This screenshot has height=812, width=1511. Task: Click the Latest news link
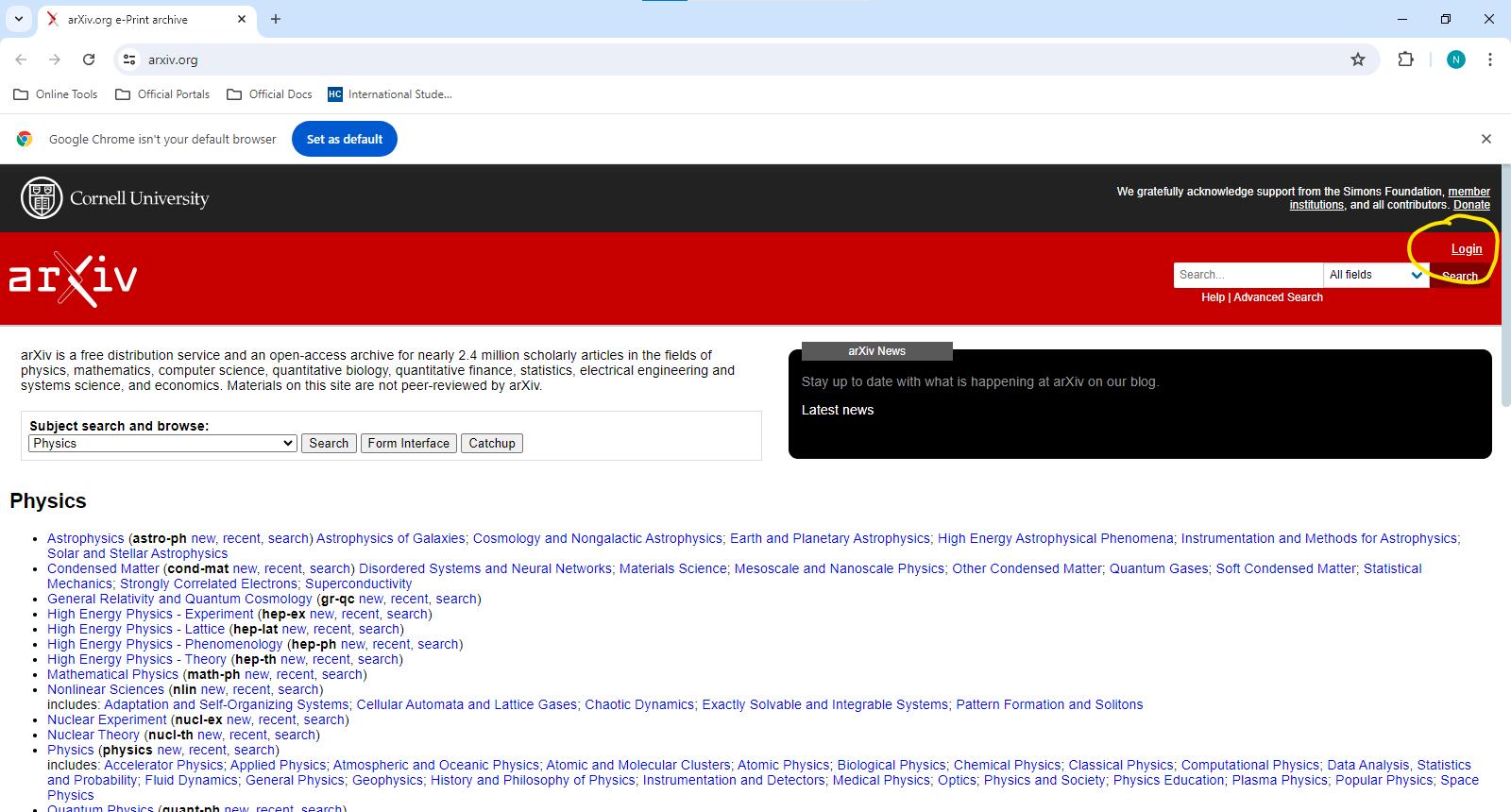tap(838, 410)
